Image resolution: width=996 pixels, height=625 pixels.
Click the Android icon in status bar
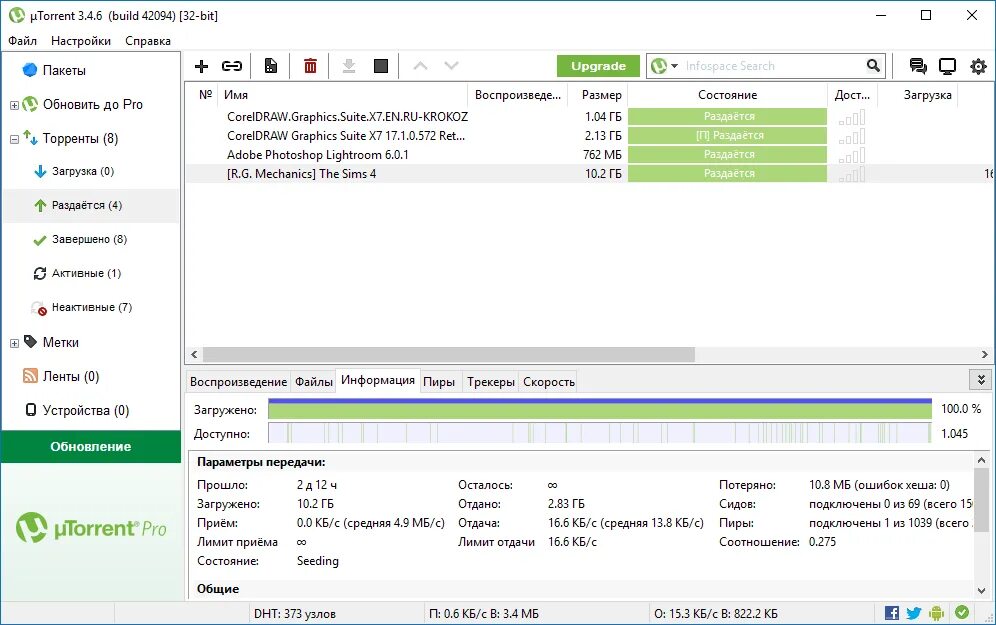(x=936, y=613)
